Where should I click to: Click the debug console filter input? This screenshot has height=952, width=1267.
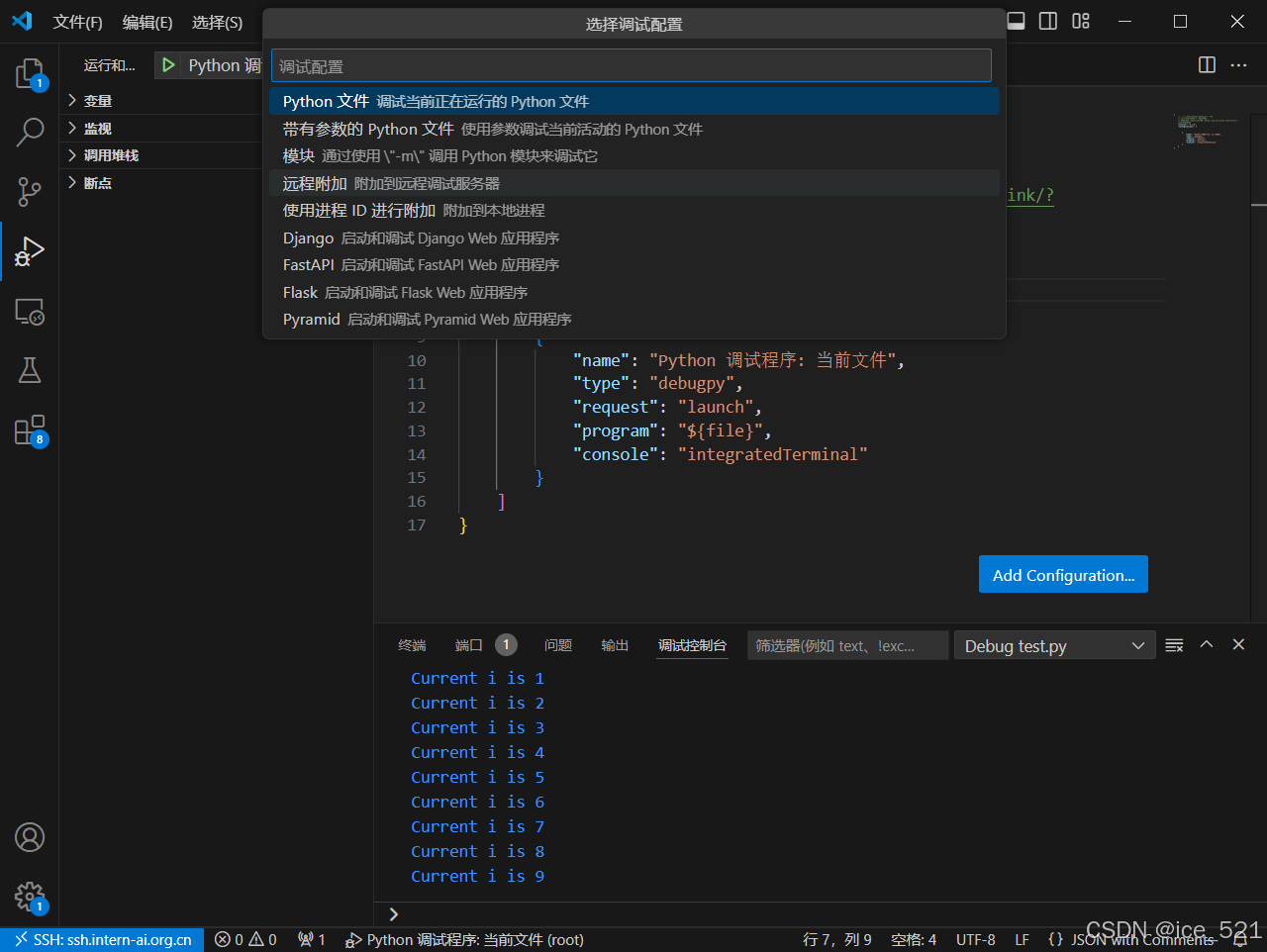pos(848,645)
